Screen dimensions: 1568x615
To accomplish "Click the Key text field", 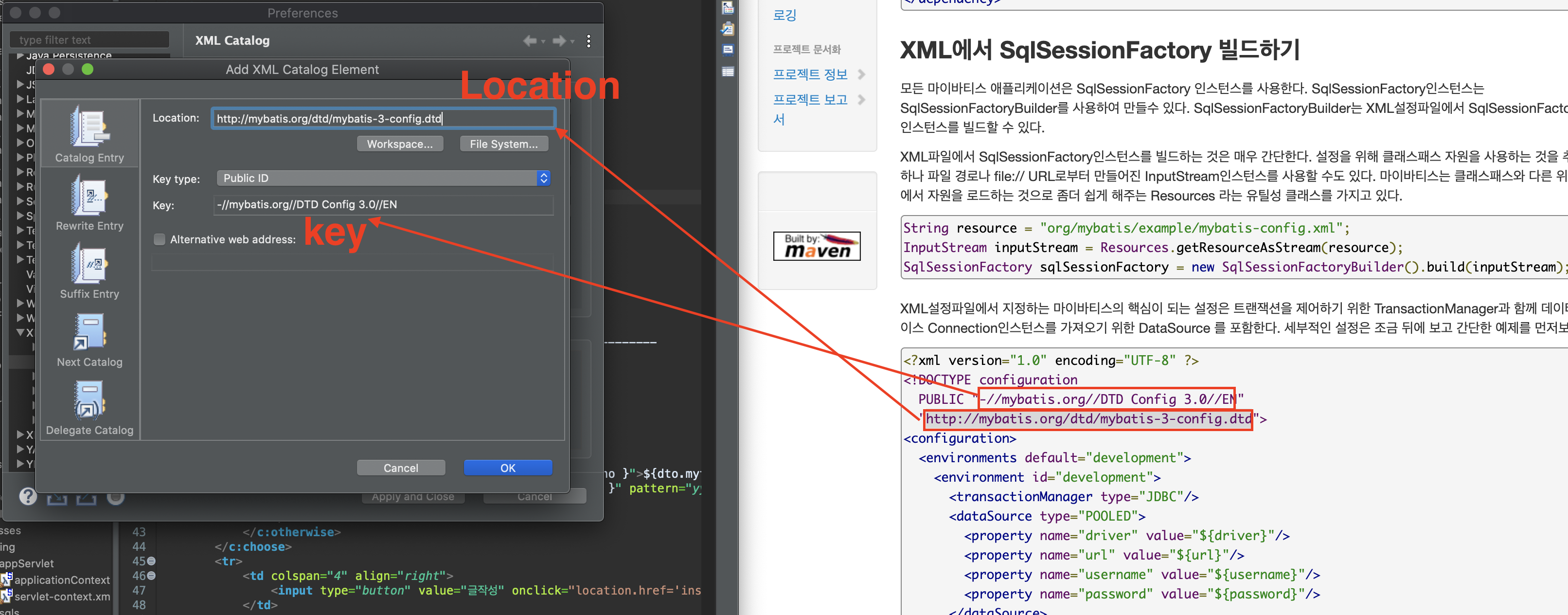I will tap(383, 204).
